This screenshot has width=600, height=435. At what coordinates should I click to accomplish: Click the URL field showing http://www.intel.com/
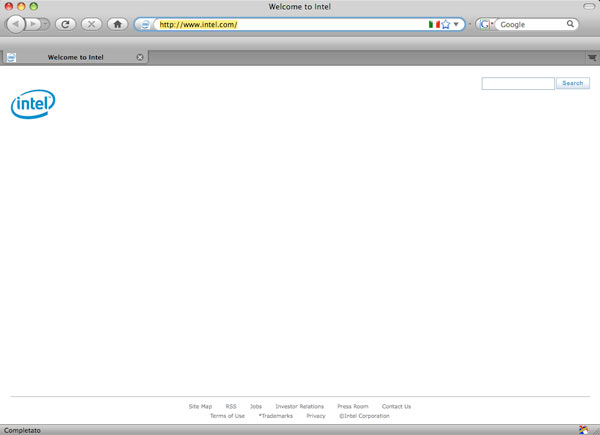290,24
